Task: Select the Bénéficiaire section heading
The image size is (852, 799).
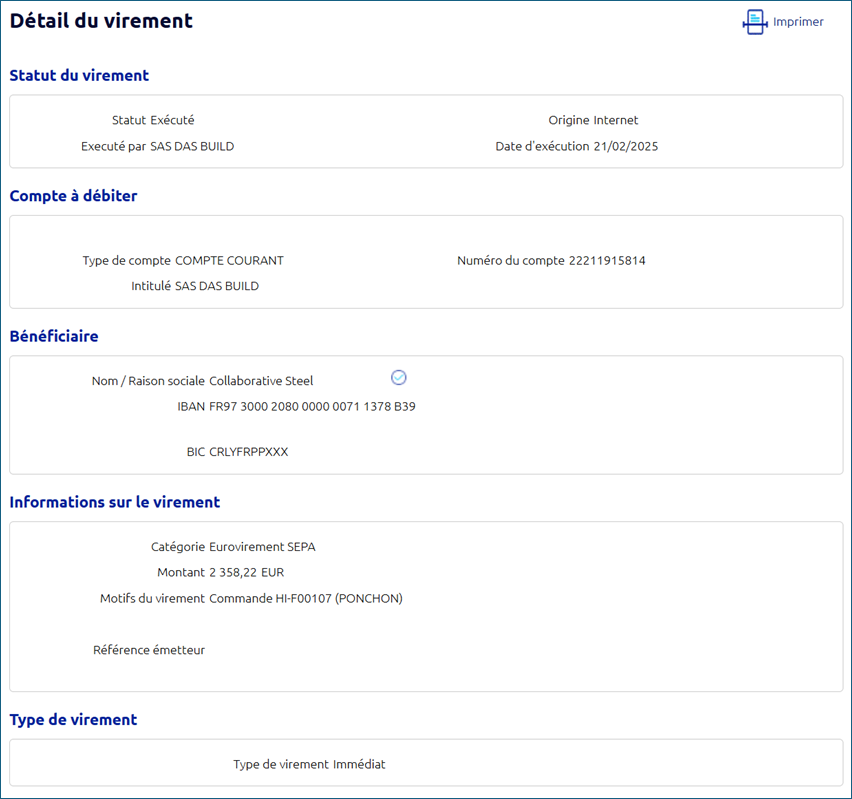Action: click(54, 336)
